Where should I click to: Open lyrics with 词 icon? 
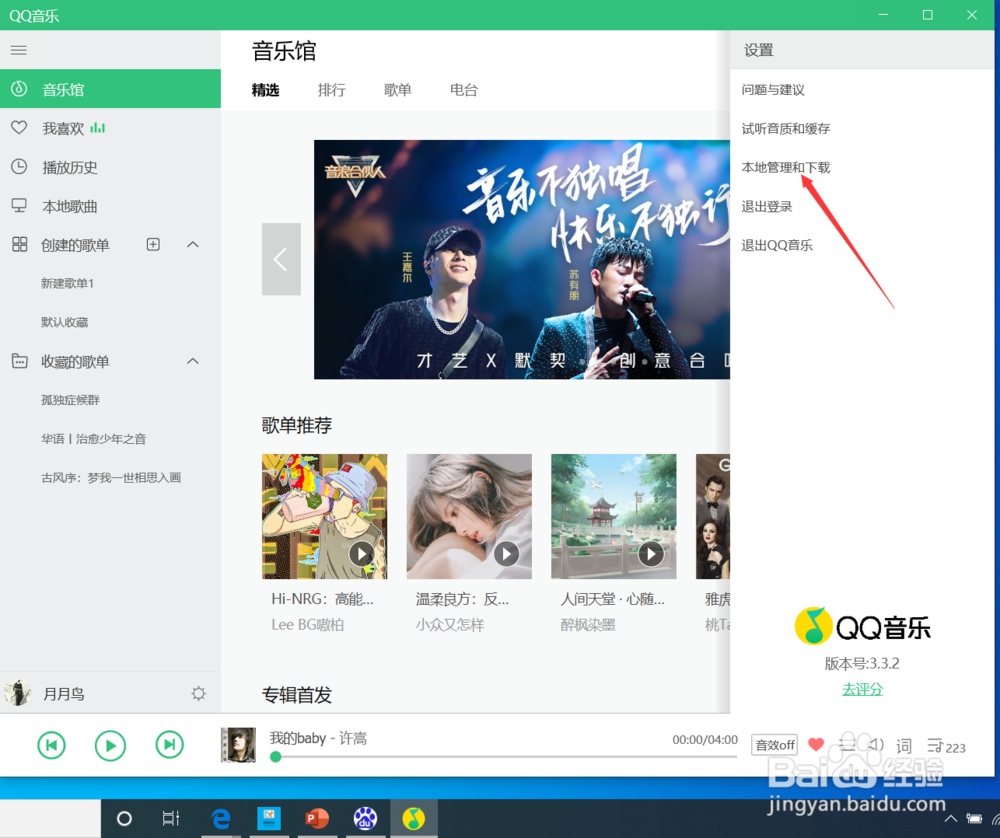[904, 746]
